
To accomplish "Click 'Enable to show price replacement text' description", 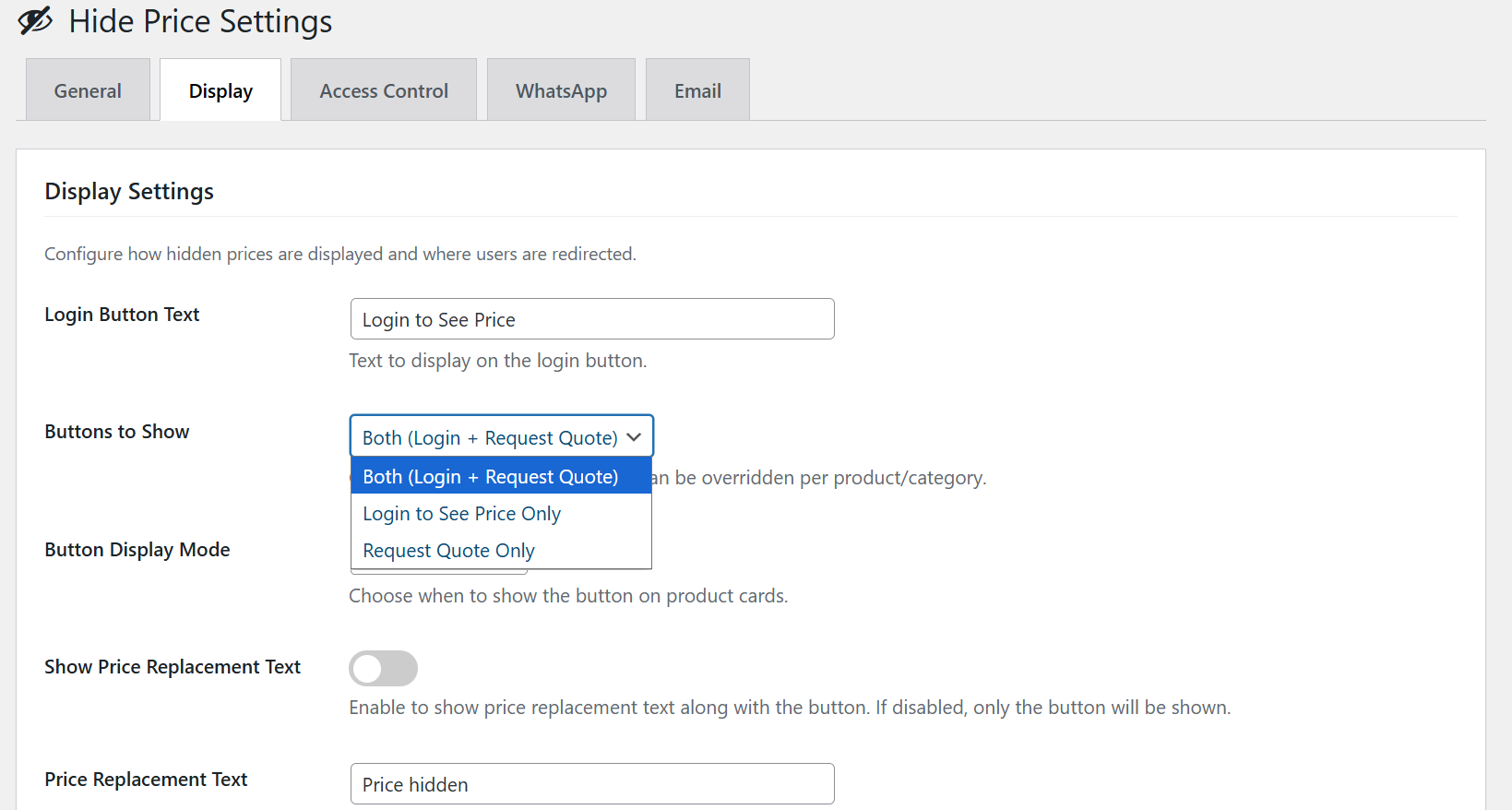I will (x=790, y=708).
